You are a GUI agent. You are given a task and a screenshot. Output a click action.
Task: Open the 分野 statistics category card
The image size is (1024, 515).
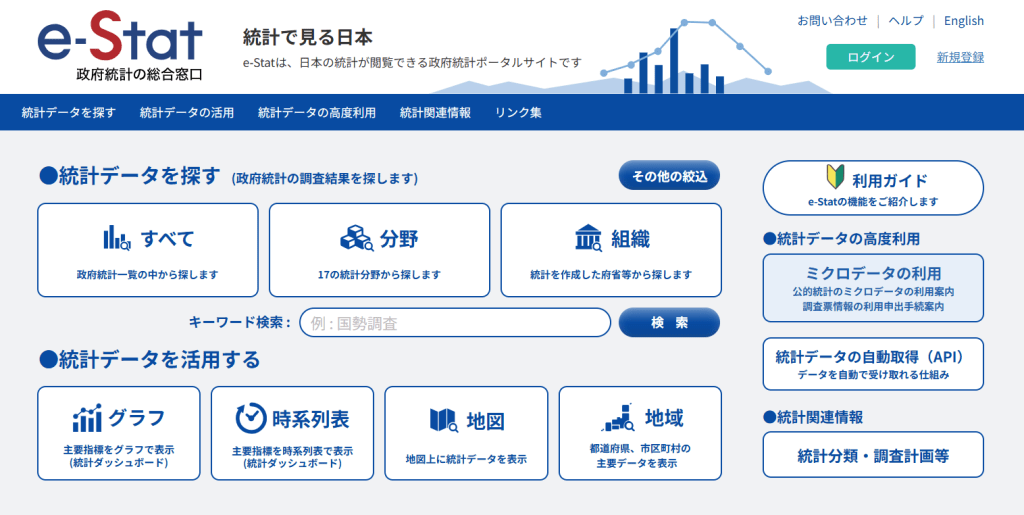point(379,250)
